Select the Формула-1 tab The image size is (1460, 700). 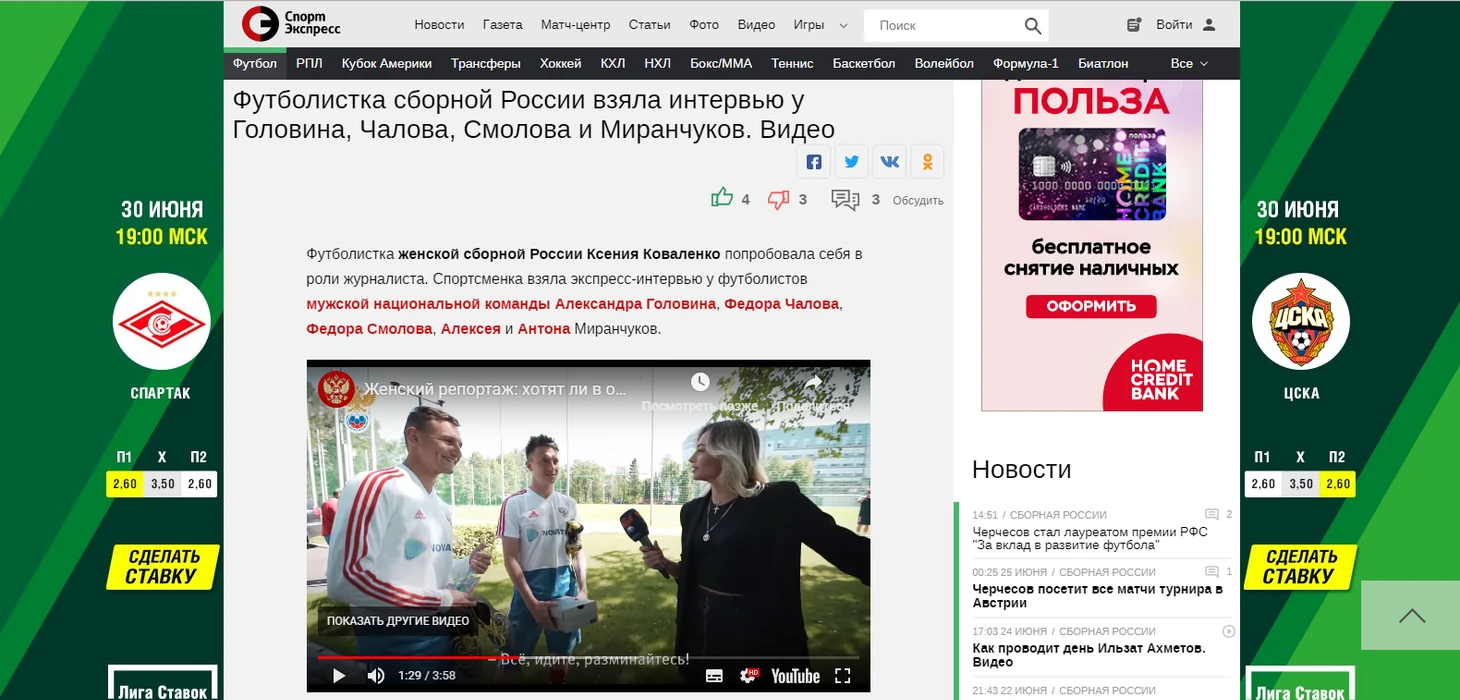point(1026,63)
